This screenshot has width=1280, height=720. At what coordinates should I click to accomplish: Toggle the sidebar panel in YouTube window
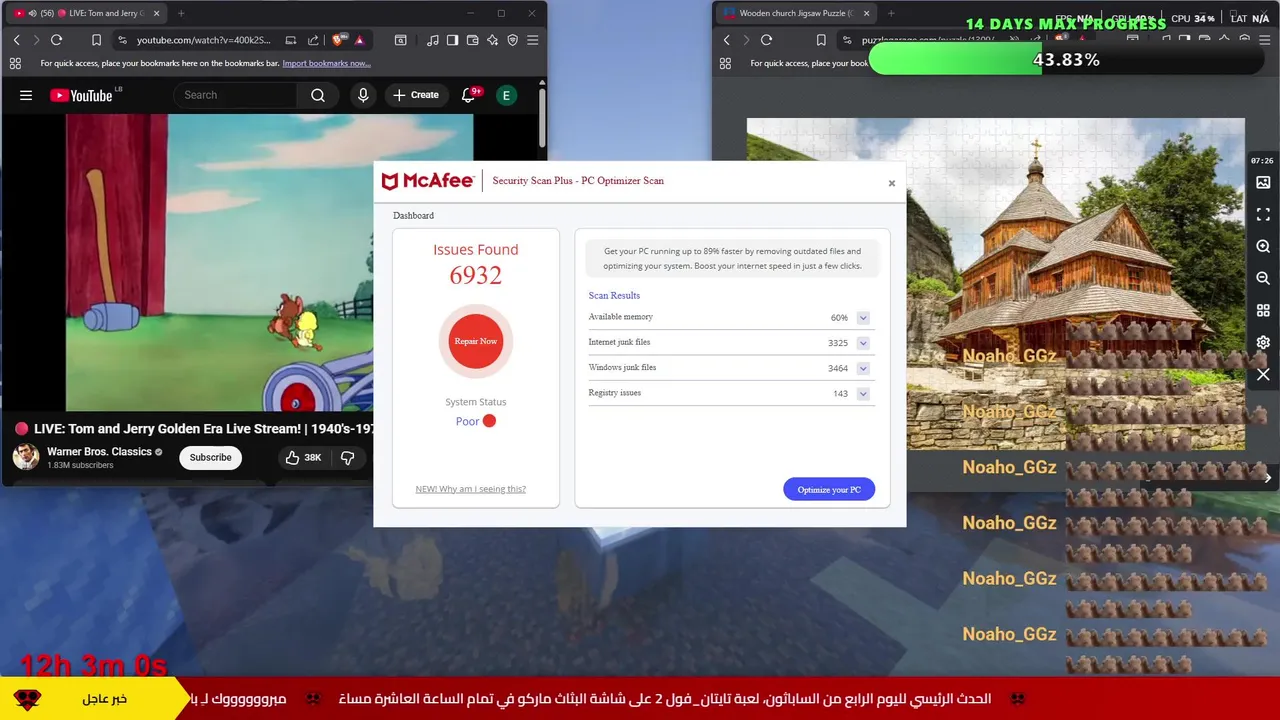(x=452, y=40)
